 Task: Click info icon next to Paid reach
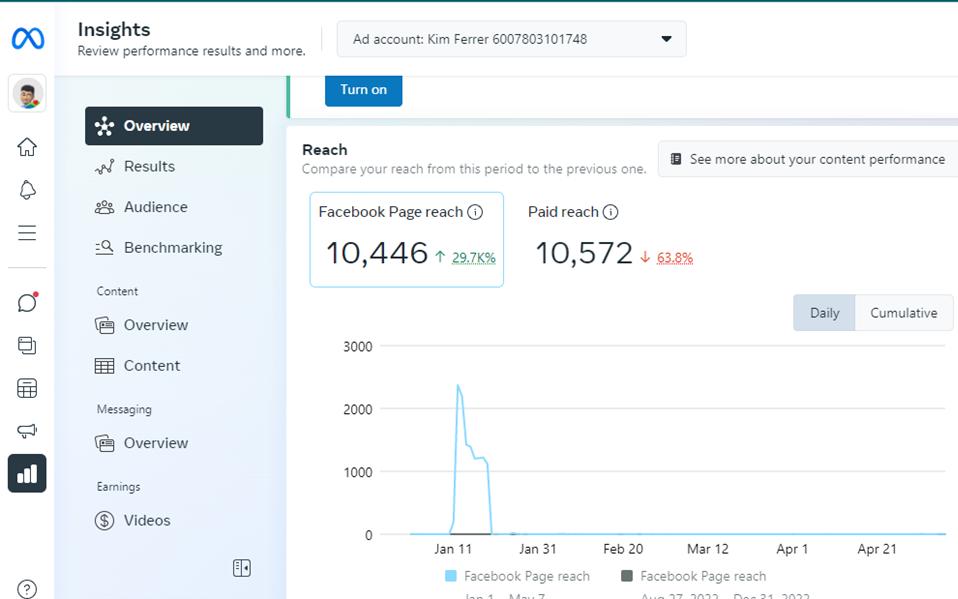[610, 212]
